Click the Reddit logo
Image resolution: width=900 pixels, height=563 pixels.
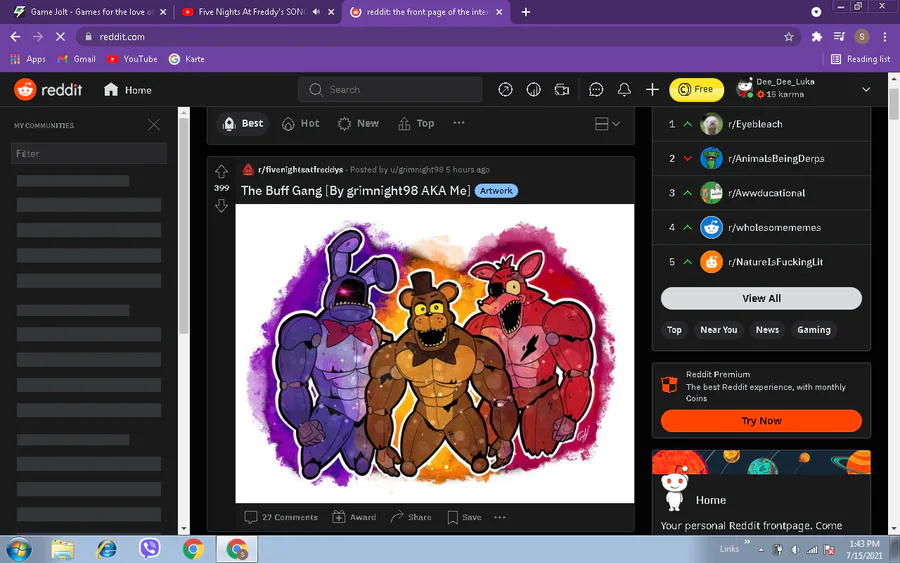tap(48, 90)
